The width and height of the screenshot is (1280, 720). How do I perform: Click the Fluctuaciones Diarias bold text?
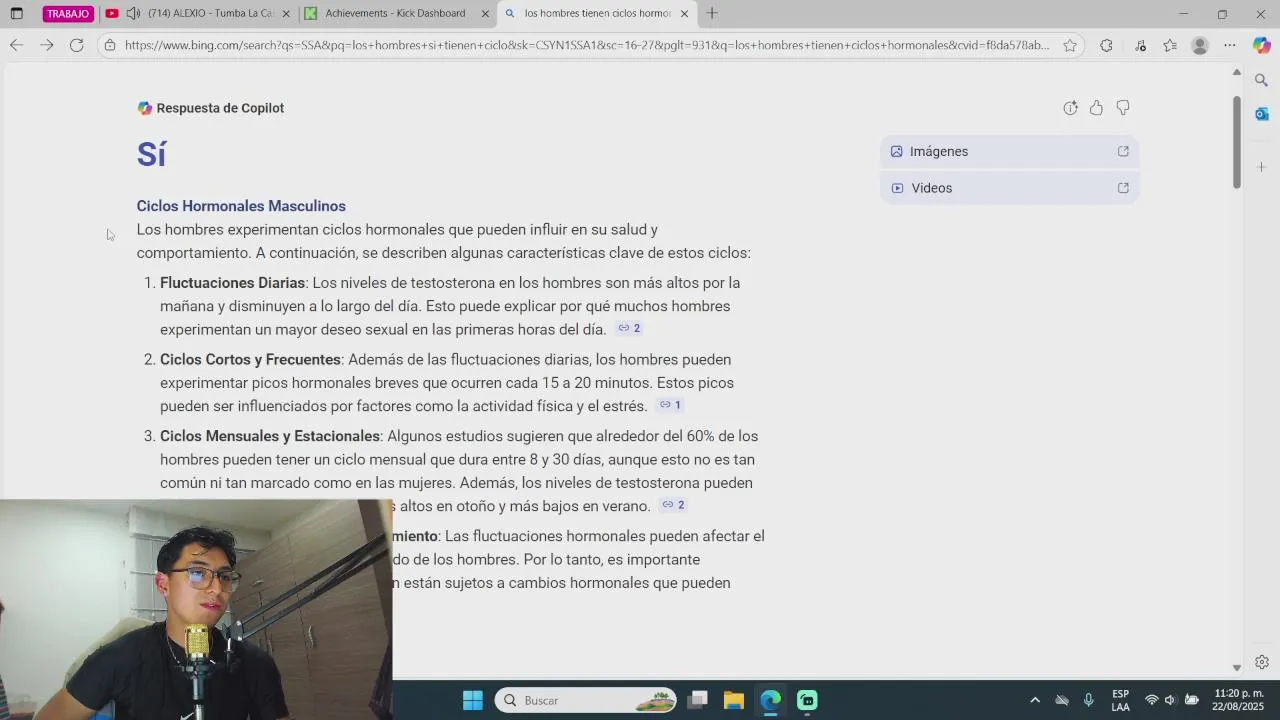[x=232, y=283]
